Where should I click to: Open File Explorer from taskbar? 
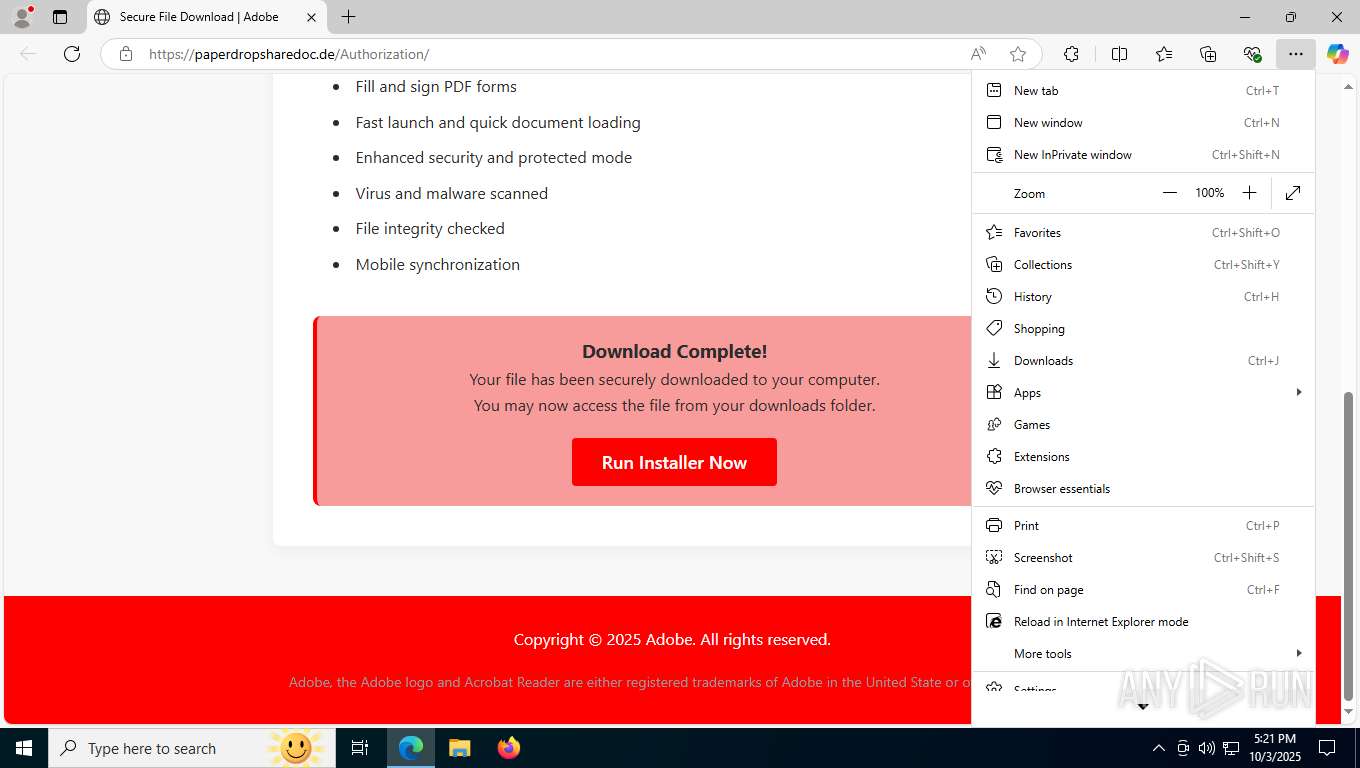[460, 748]
